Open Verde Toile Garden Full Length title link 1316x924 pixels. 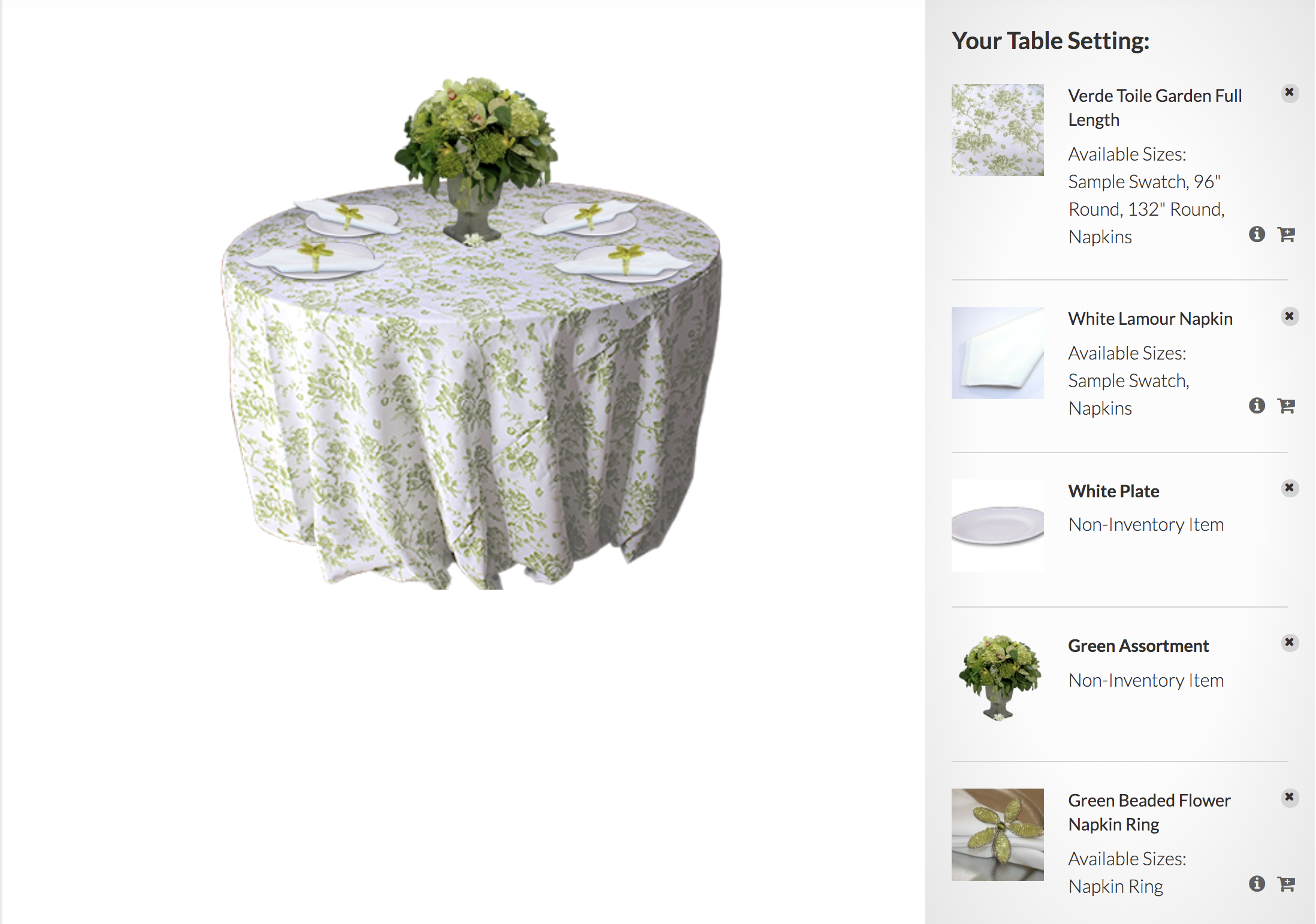pyautogui.click(x=1155, y=108)
